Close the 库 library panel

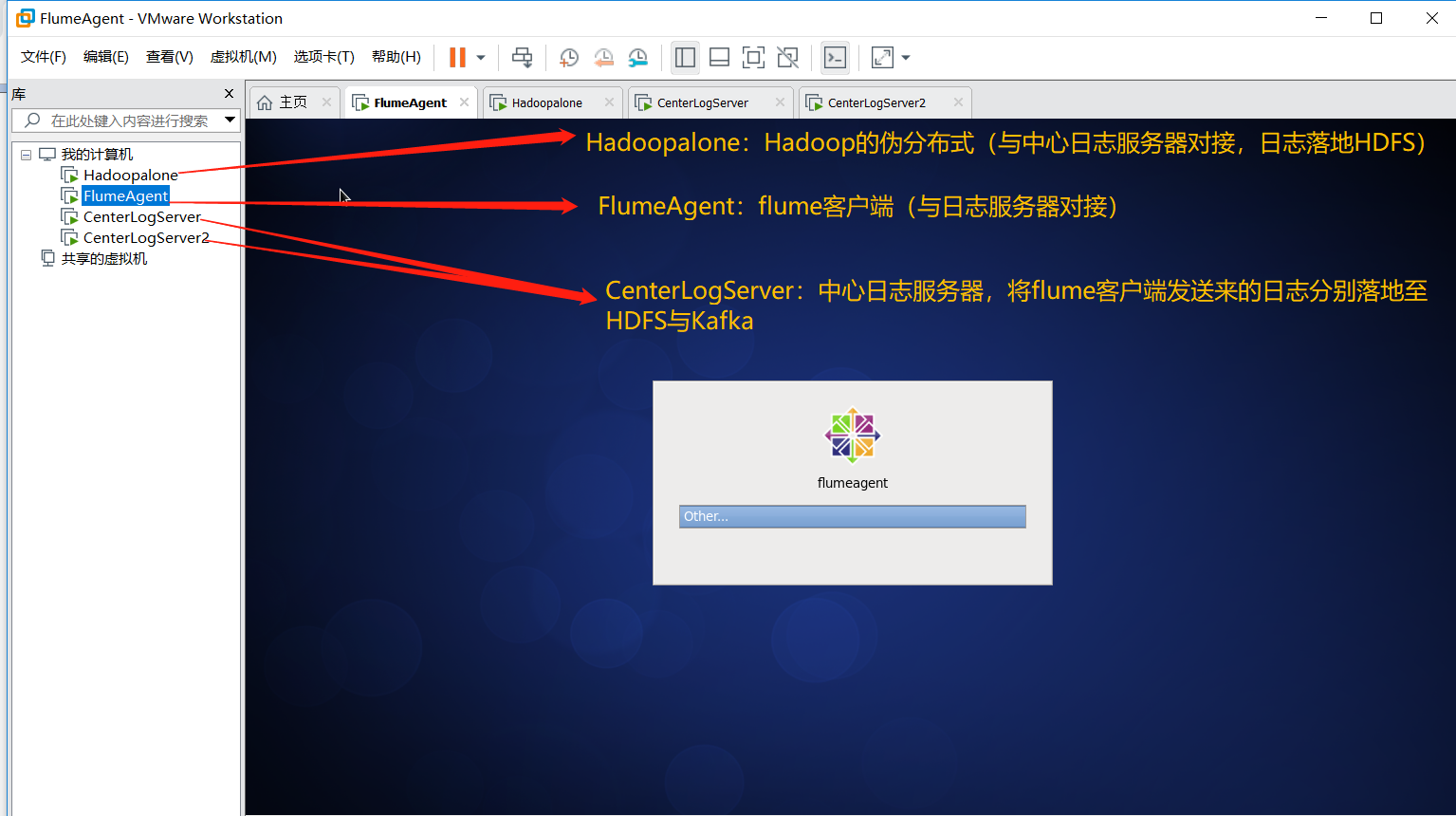229,93
